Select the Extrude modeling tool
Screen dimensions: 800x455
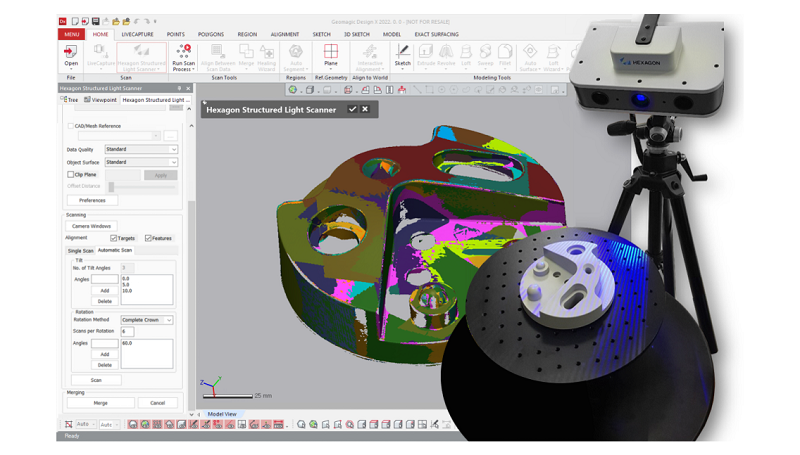pyautogui.click(x=426, y=55)
